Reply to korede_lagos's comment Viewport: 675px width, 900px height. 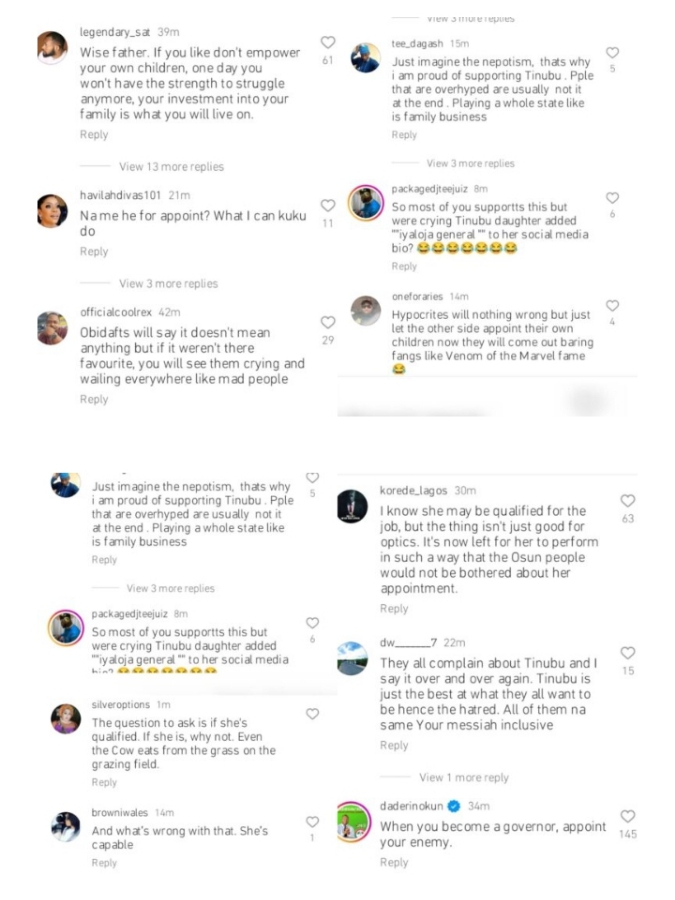click(394, 608)
